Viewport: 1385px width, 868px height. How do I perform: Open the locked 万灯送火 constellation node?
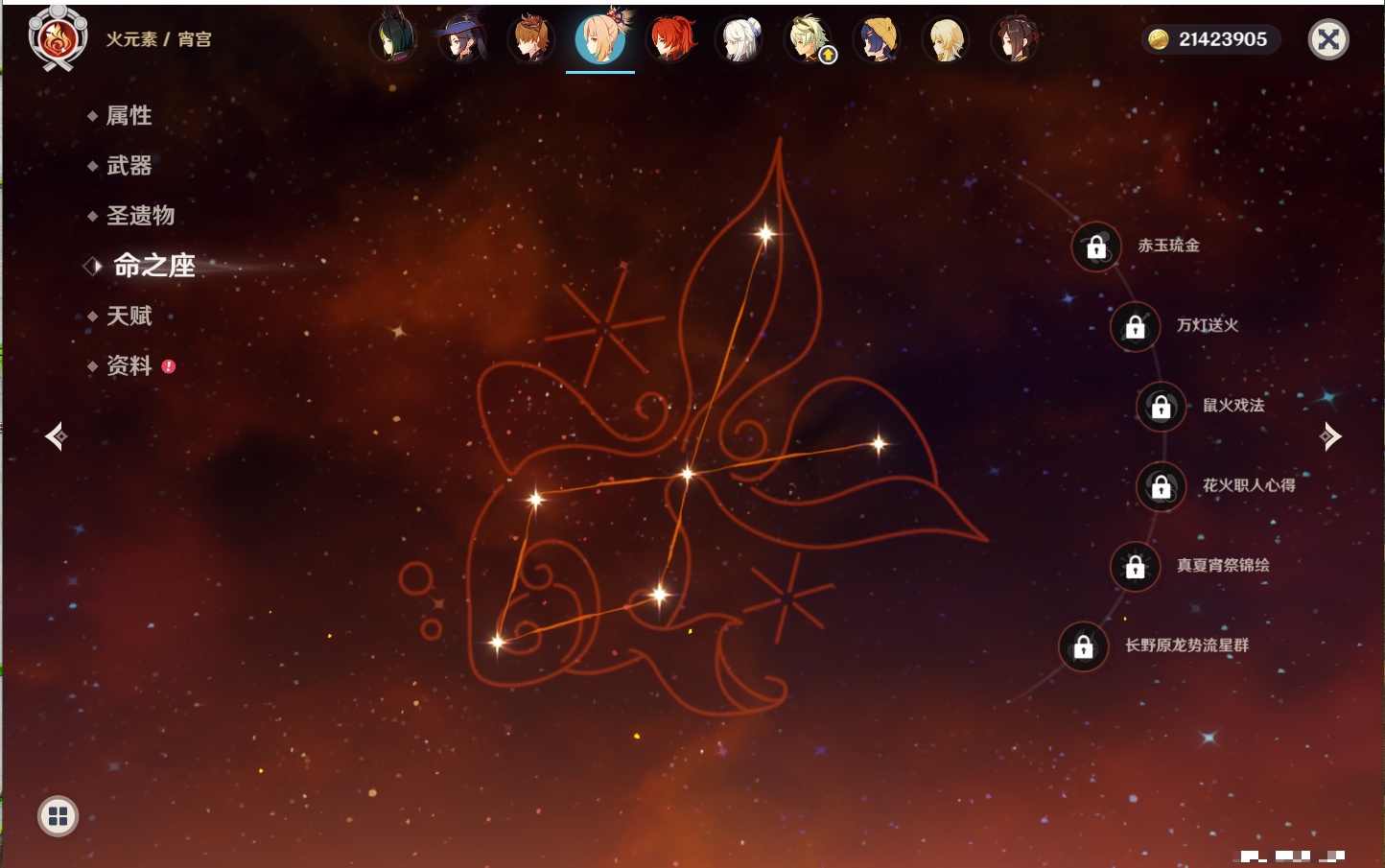point(1136,326)
